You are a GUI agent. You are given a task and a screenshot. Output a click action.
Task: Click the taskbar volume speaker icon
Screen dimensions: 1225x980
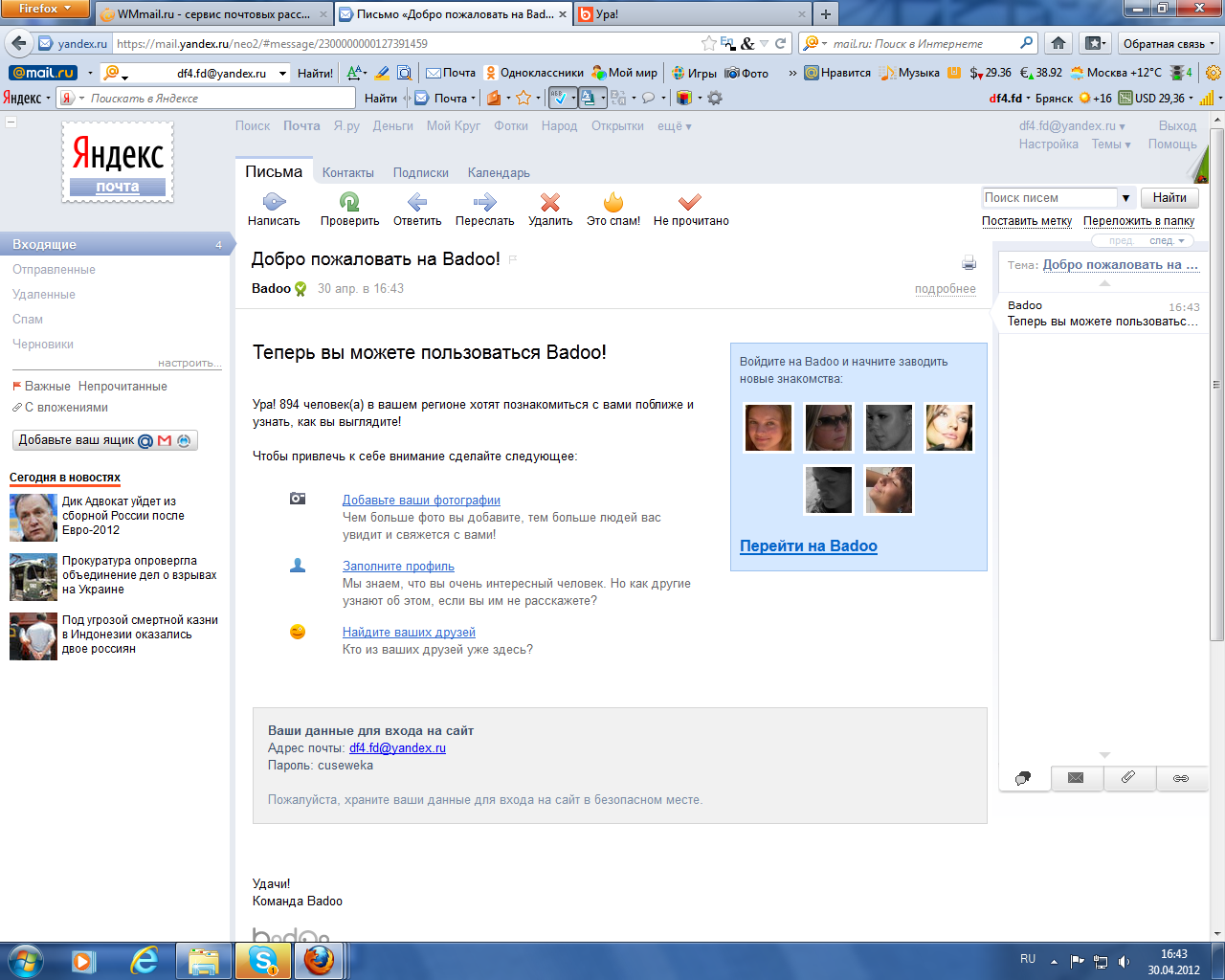point(1124,961)
